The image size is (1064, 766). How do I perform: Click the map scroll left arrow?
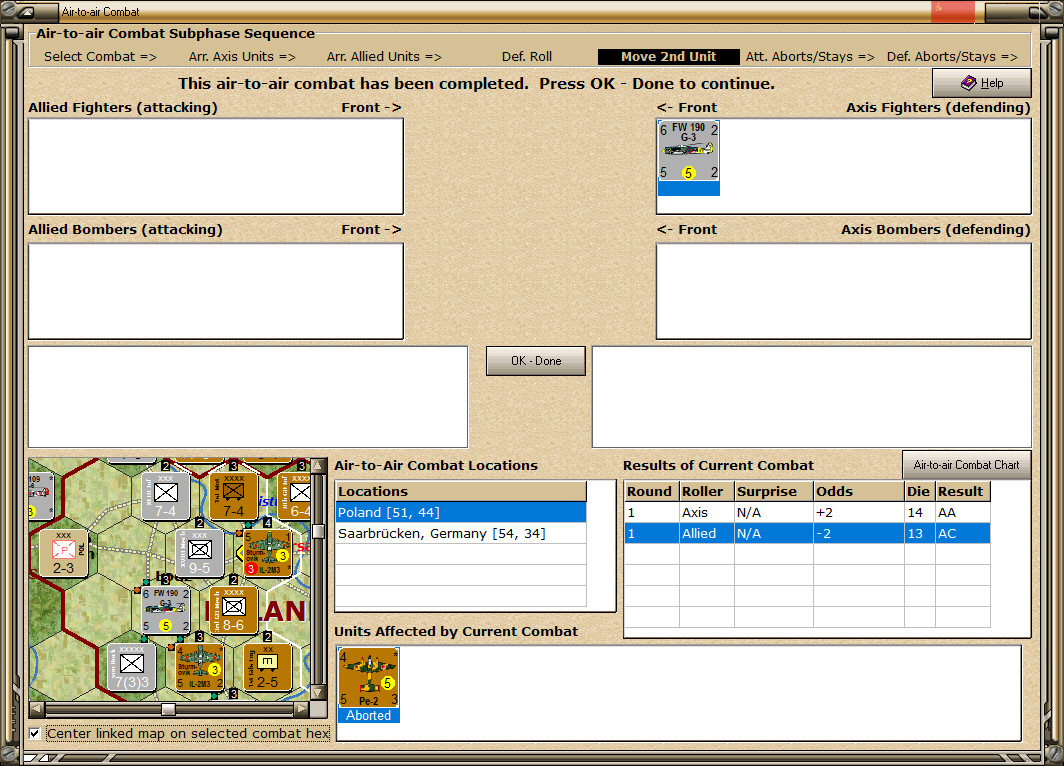(x=37, y=709)
